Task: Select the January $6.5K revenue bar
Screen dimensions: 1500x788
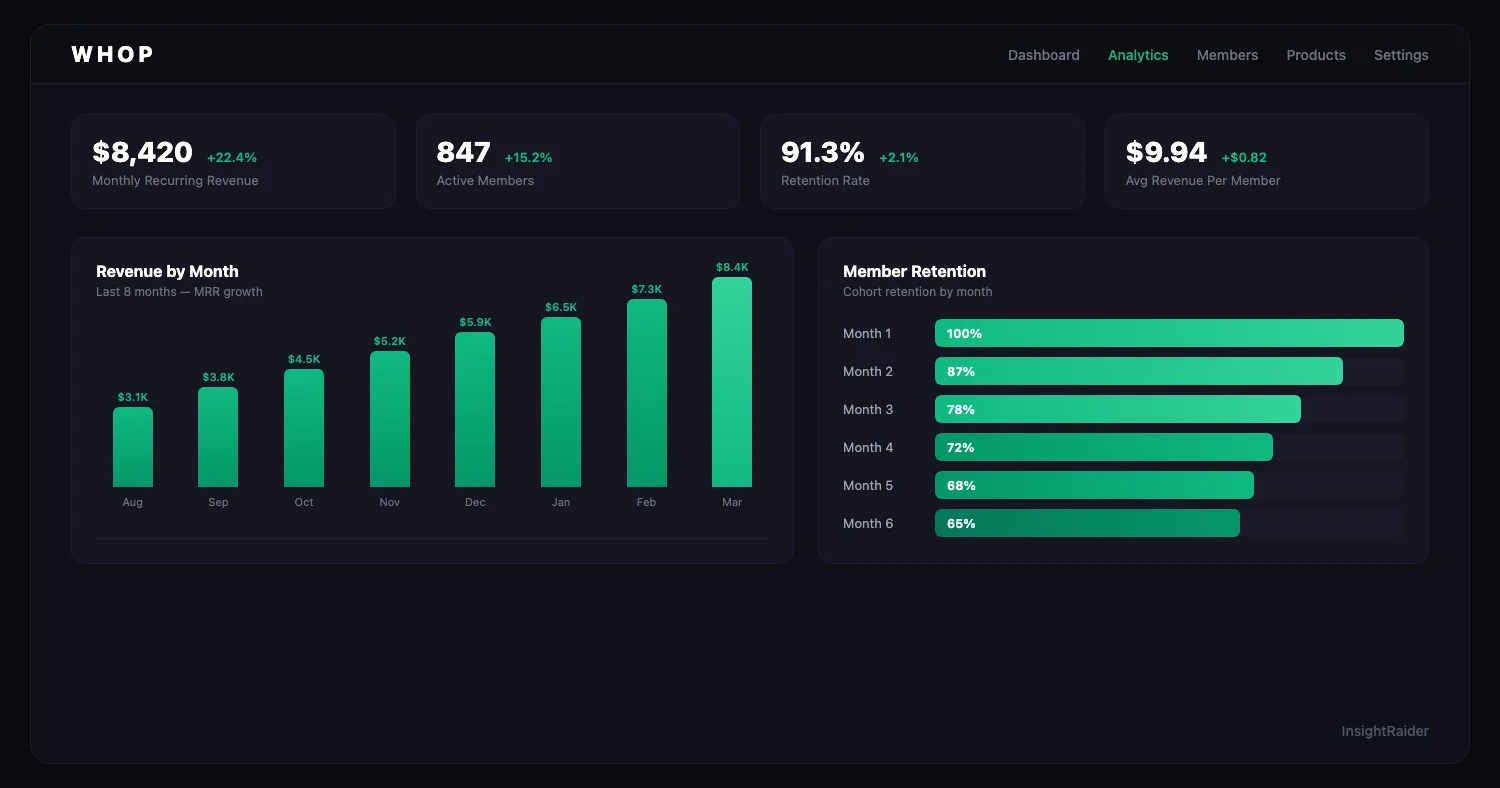Action: pos(561,398)
